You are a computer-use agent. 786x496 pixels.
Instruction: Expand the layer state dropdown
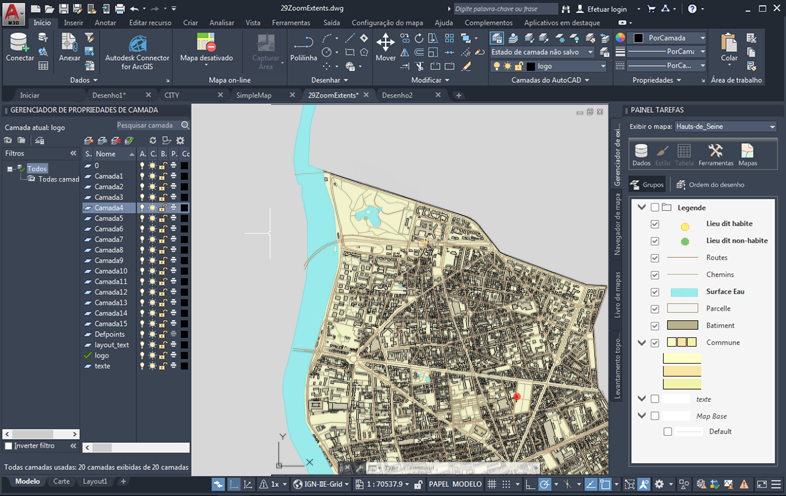590,52
